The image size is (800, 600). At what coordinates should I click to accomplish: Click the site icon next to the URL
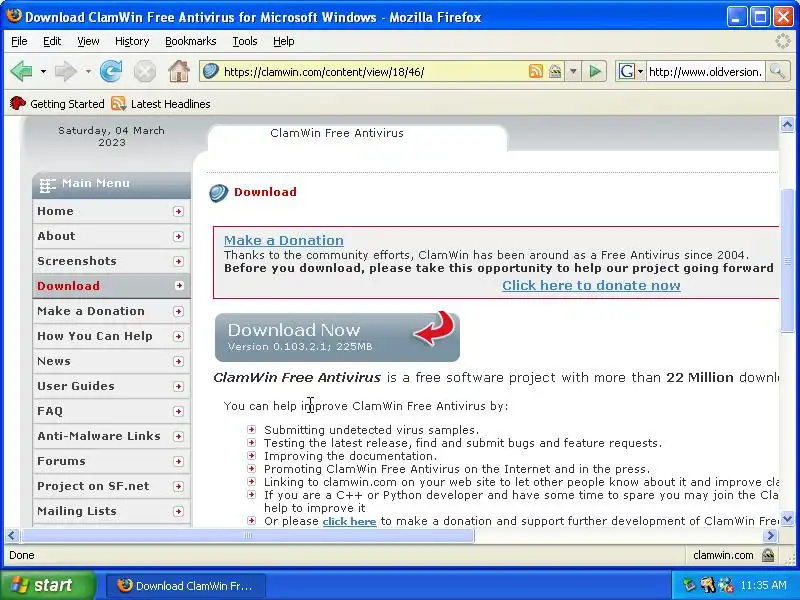coord(211,71)
